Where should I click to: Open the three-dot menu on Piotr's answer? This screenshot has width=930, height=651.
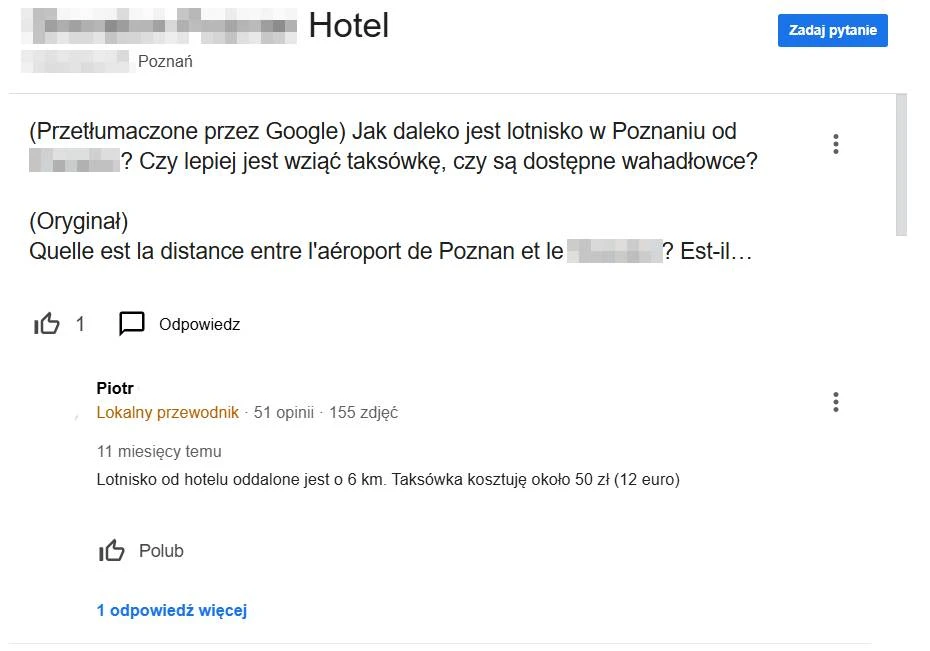[x=836, y=402]
